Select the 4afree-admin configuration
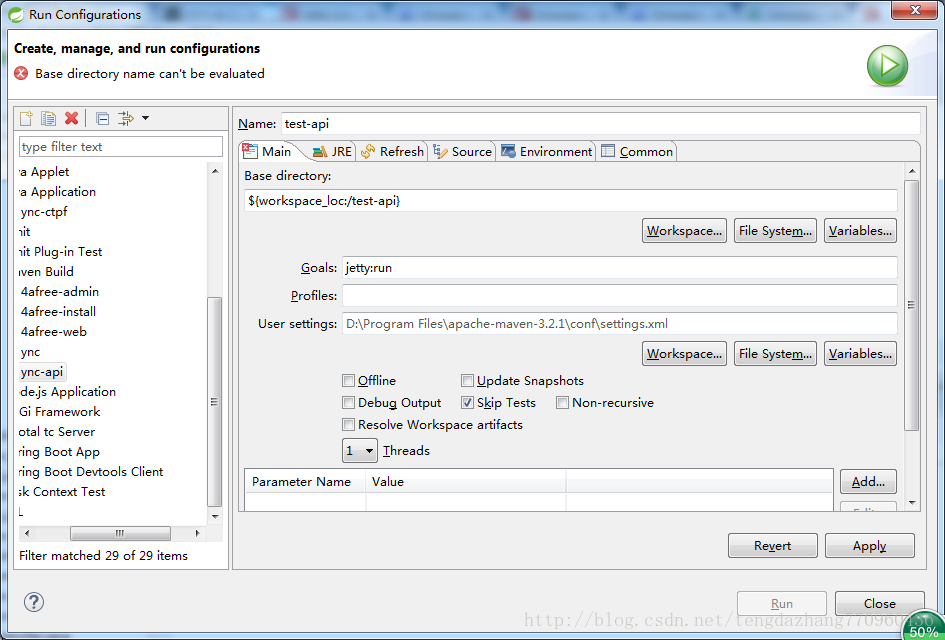Image resolution: width=945 pixels, height=640 pixels. (x=60, y=292)
